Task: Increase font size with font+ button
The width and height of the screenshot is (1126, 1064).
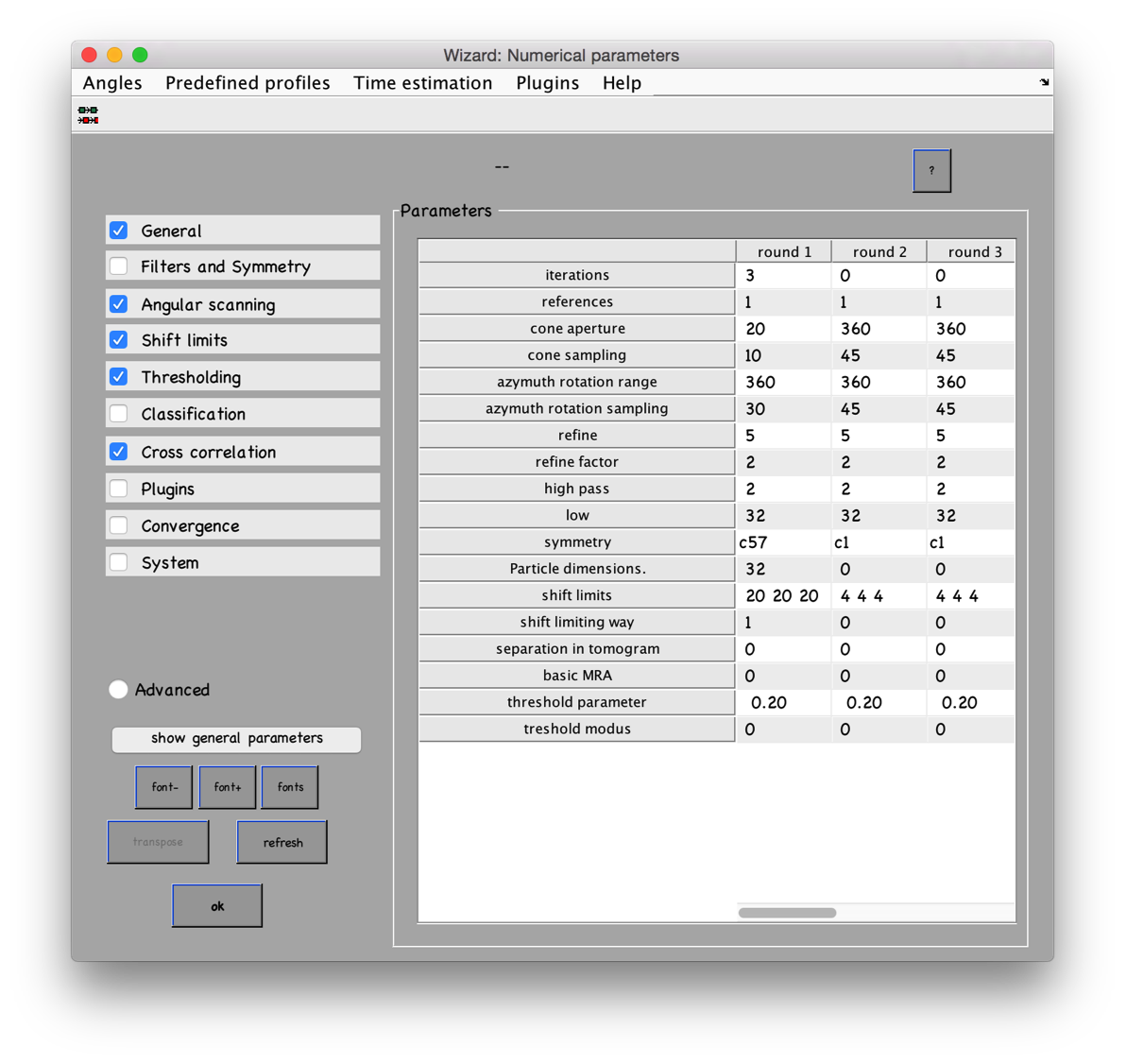Action: tap(228, 787)
